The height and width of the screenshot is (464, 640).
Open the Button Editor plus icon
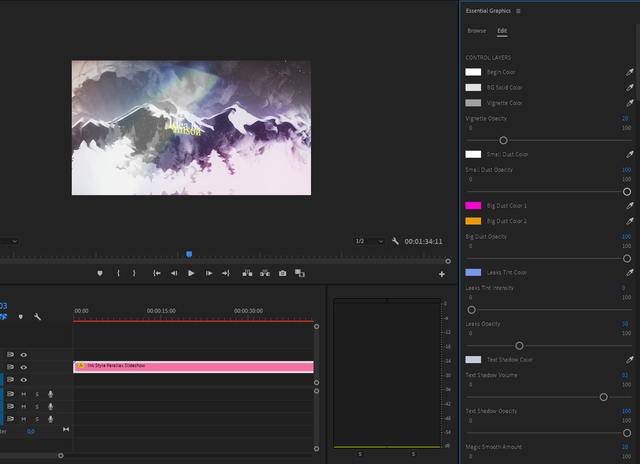pos(442,274)
